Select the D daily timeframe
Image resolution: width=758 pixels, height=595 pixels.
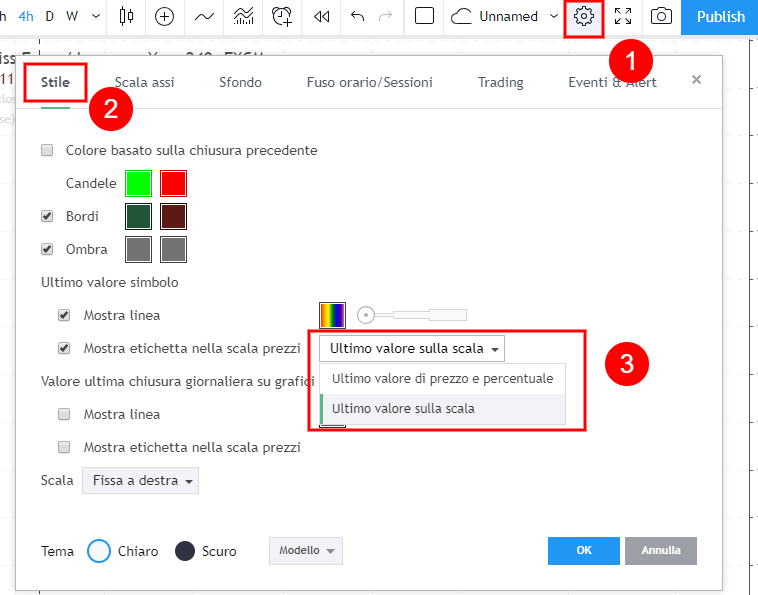pos(49,16)
